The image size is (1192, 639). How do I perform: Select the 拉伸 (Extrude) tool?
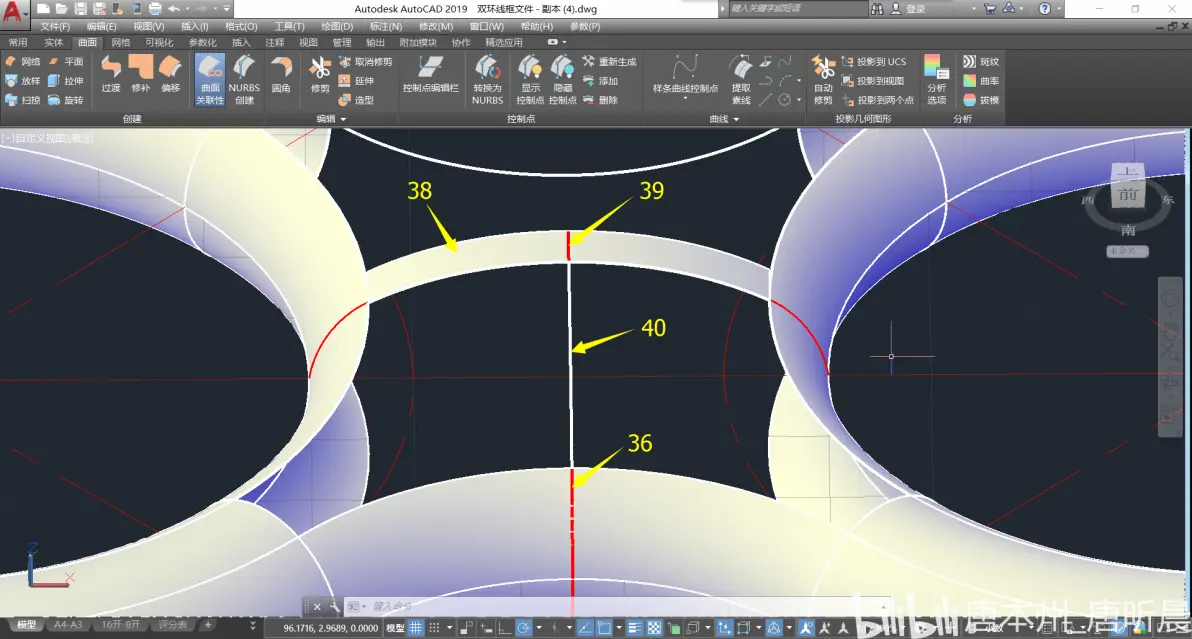tap(65, 81)
